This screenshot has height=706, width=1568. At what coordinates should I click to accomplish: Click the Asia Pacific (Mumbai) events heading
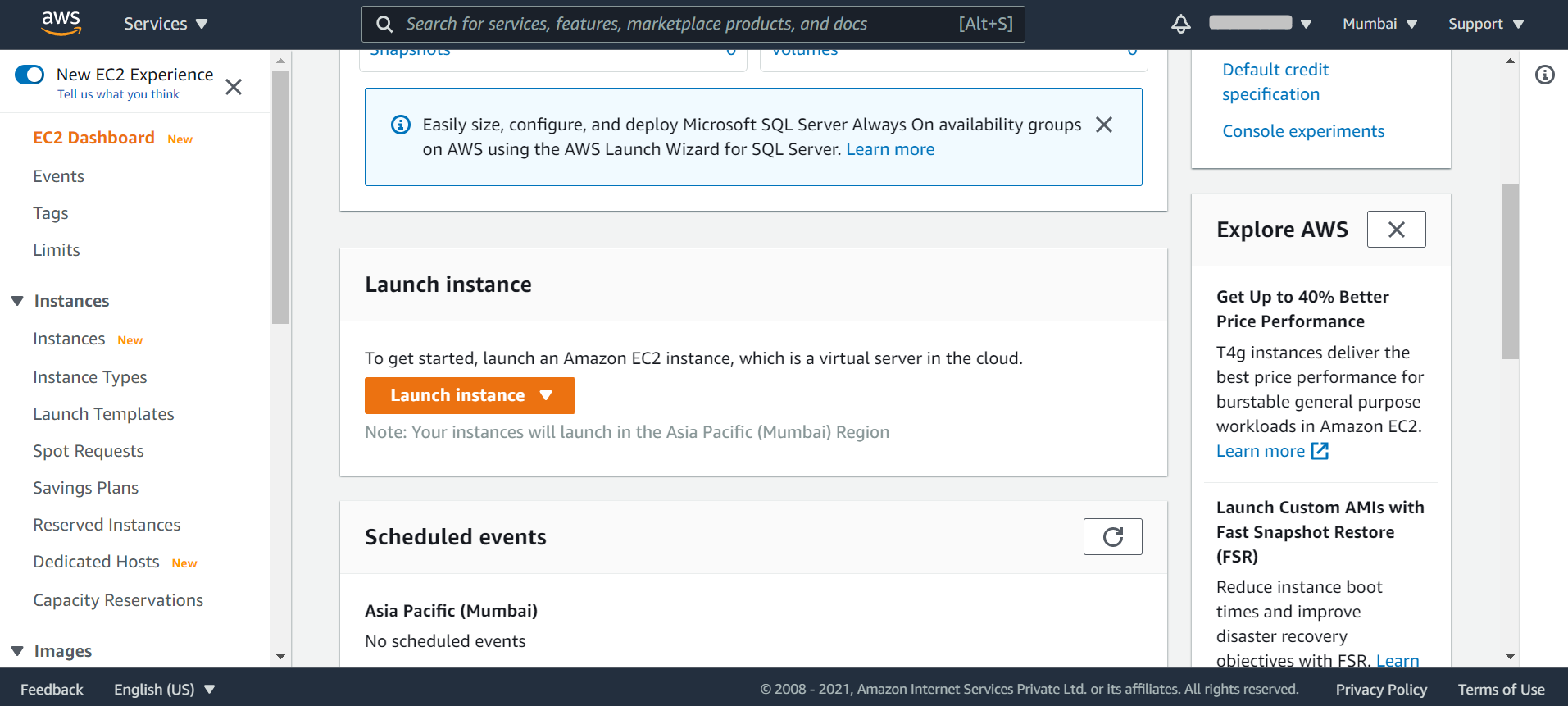pos(451,611)
